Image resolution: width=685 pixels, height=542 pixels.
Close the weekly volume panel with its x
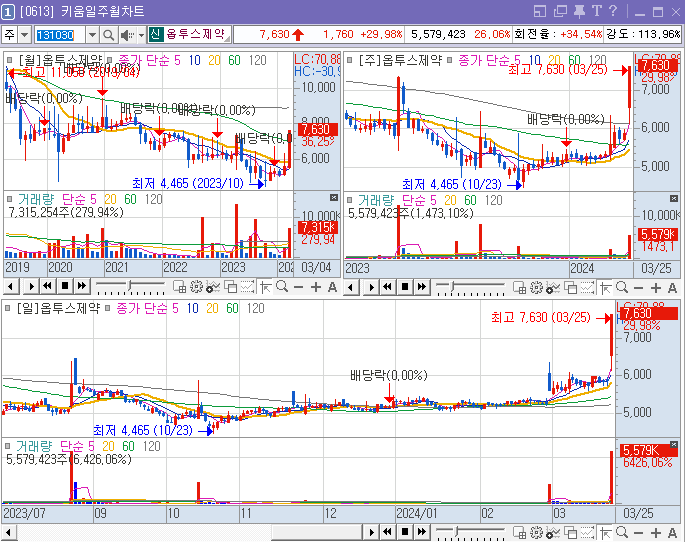tap(674, 199)
